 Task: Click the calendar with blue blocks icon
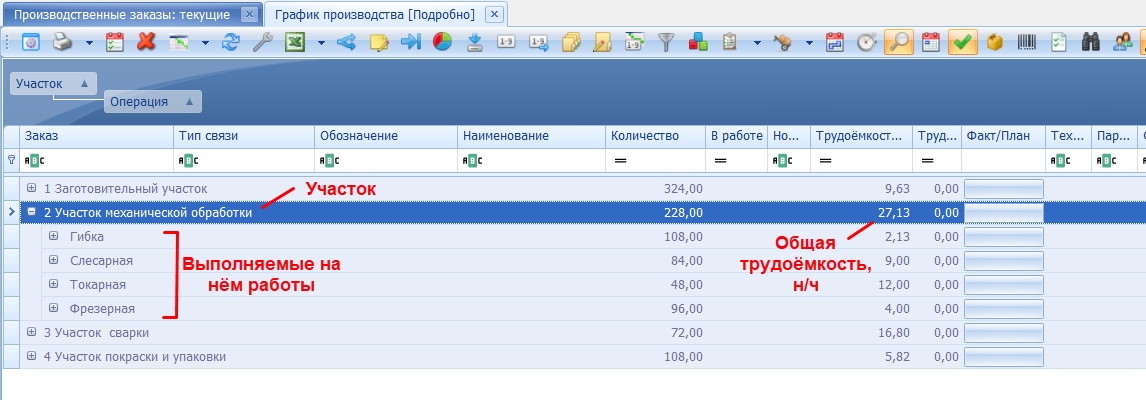[x=835, y=42]
